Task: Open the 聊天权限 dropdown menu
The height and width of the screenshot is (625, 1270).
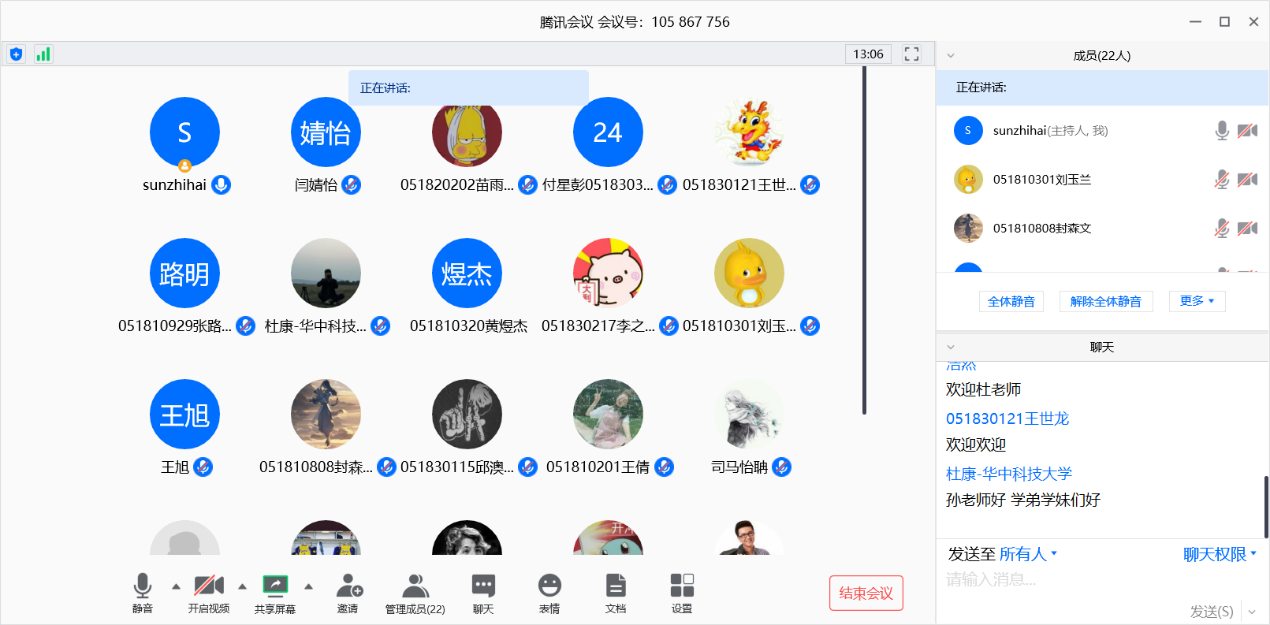Action: [1219, 554]
